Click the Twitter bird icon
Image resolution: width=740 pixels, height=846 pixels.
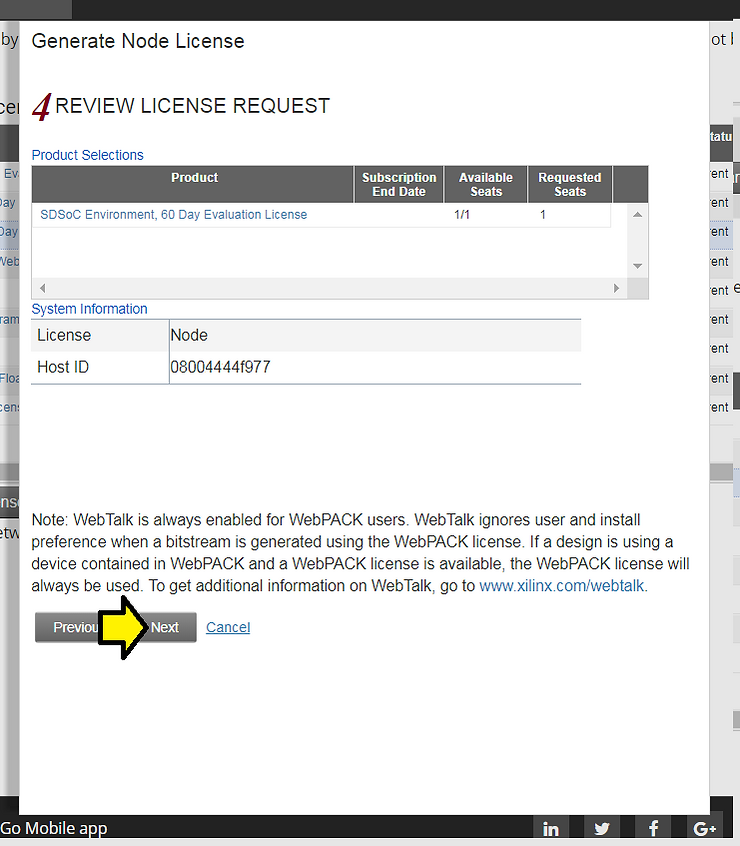tap(602, 828)
